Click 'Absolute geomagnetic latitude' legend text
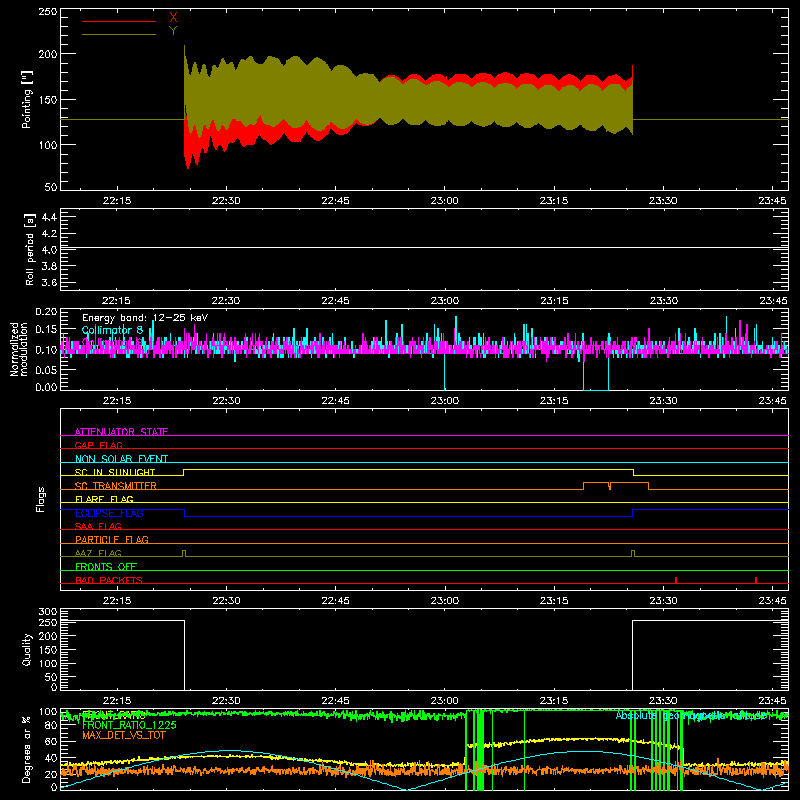Image resolution: width=800 pixels, height=800 pixels. pyautogui.click(x=691, y=715)
